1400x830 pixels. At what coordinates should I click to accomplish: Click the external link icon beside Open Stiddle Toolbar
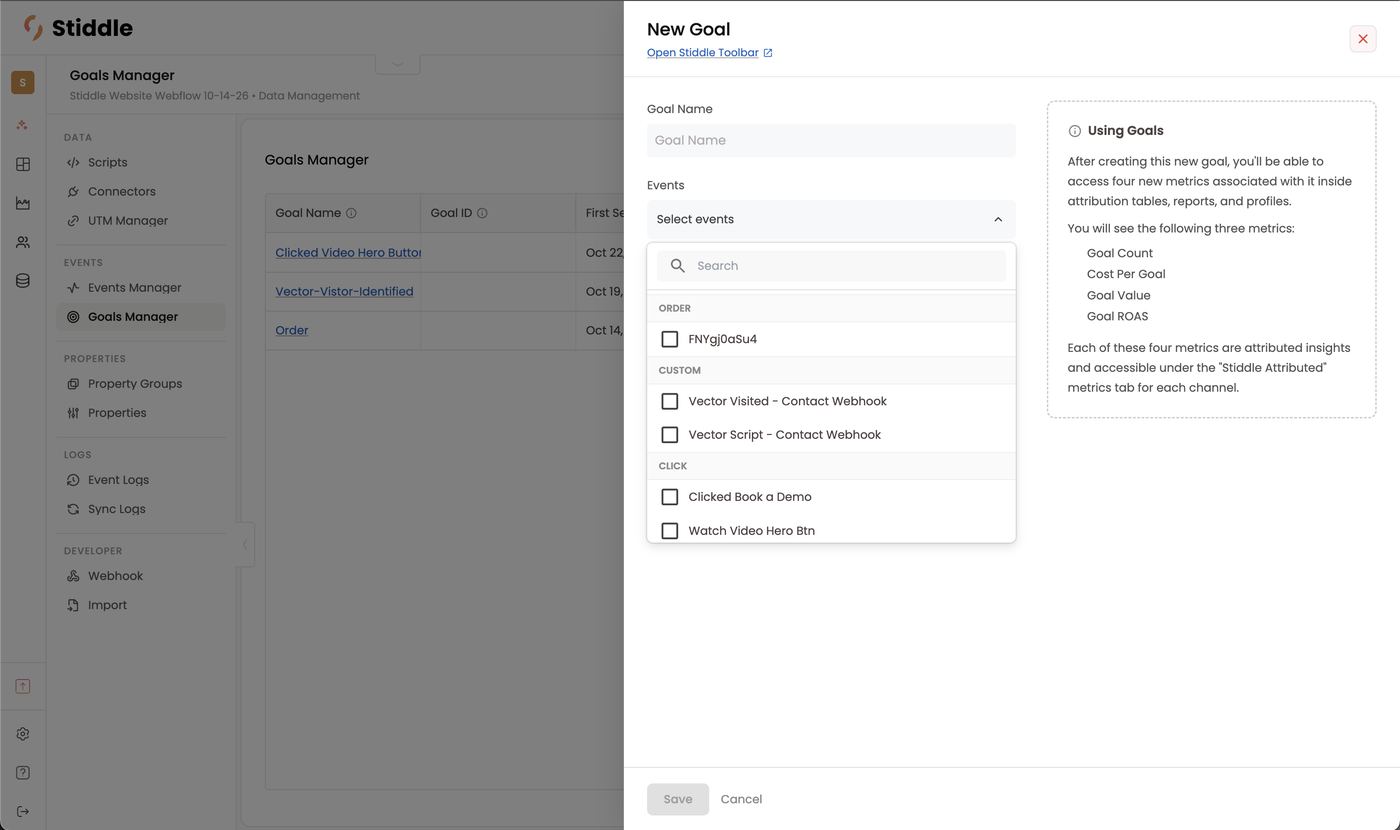[768, 53]
